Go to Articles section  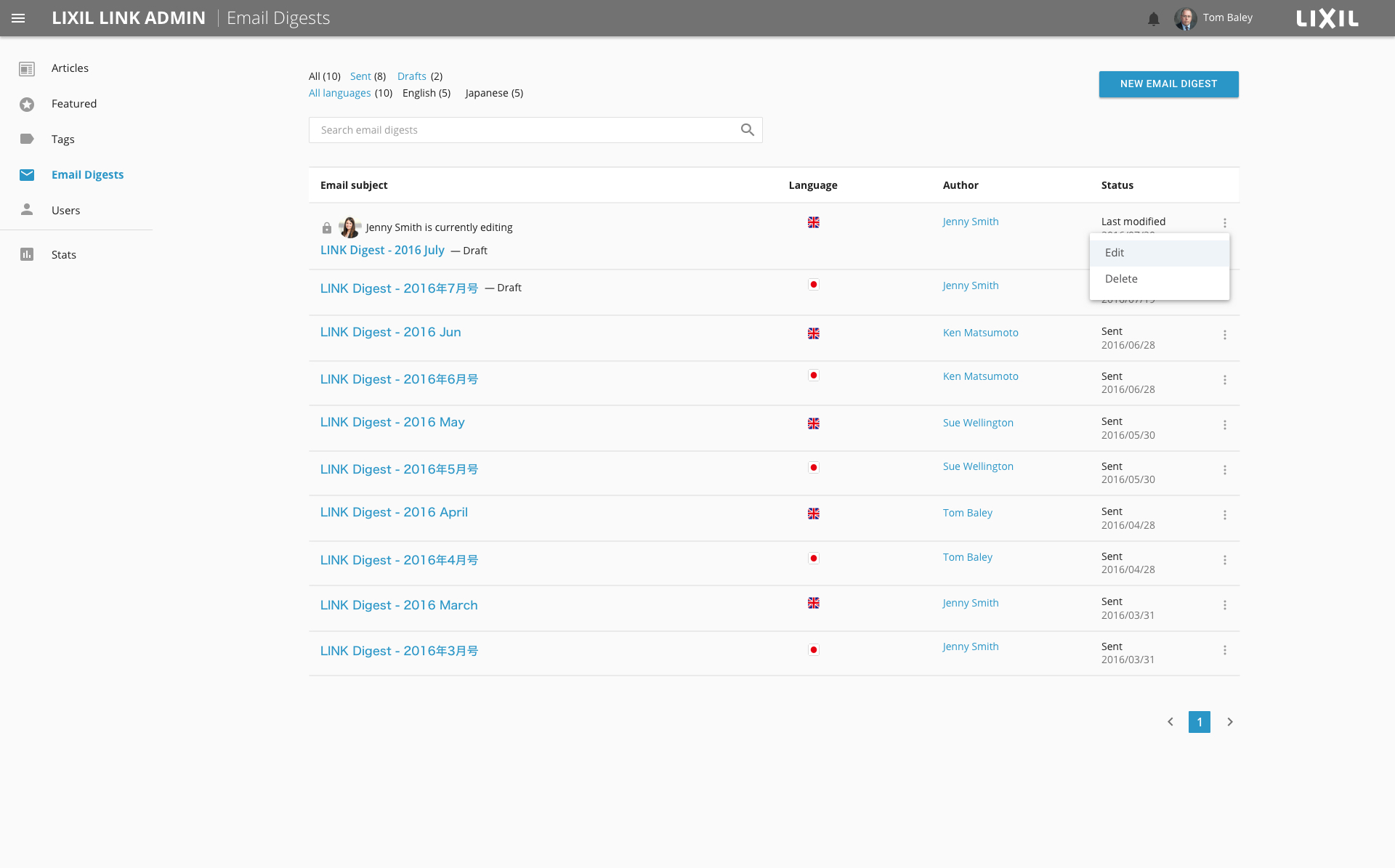coord(70,68)
